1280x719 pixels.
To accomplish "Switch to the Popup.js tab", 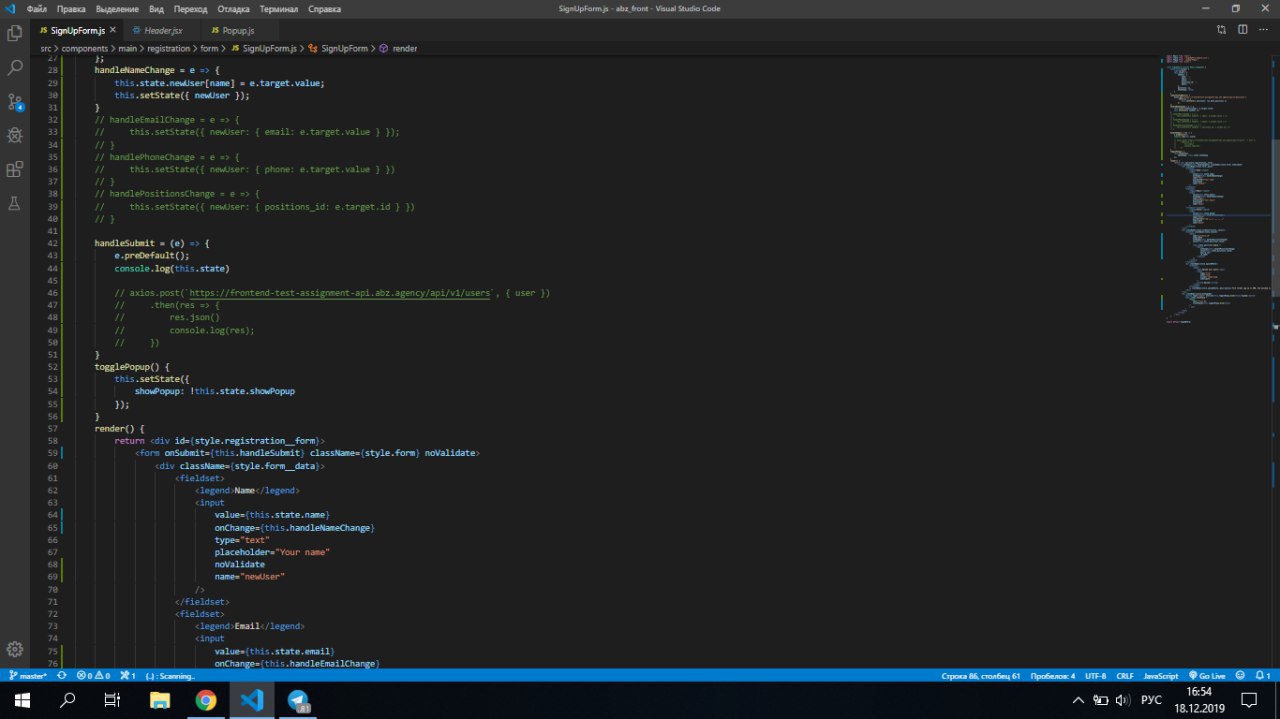I will pyautogui.click(x=238, y=31).
